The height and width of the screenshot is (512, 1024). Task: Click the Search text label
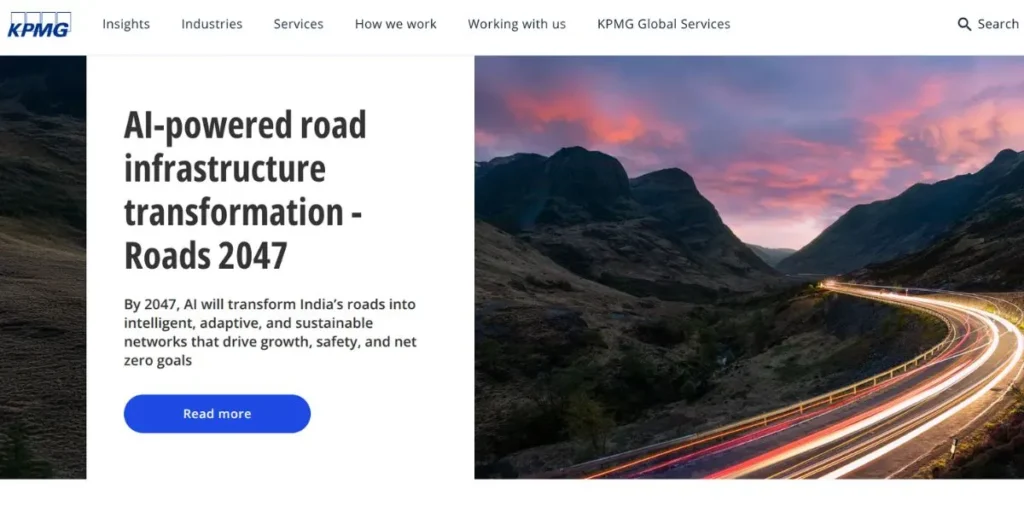(998, 24)
